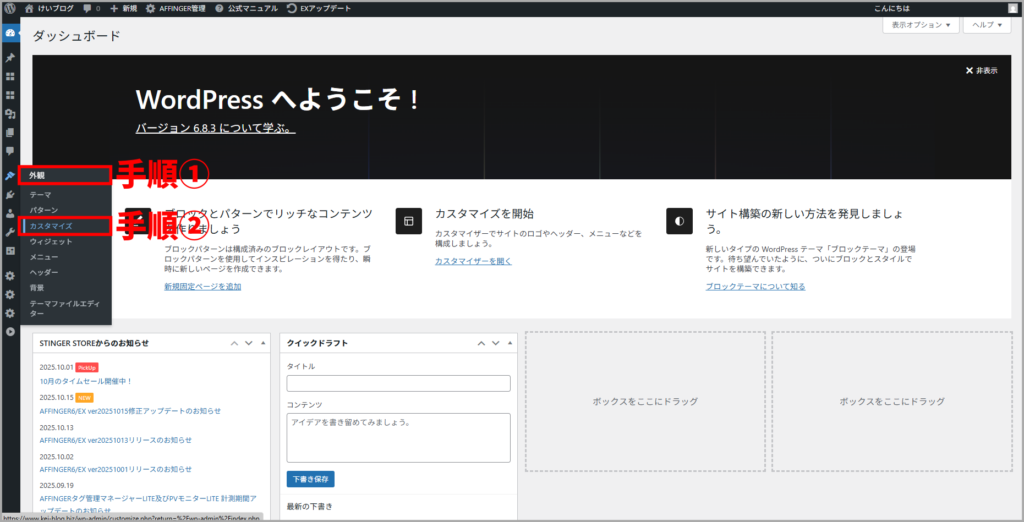Open the ヘルプ dropdown tab

click(986, 25)
